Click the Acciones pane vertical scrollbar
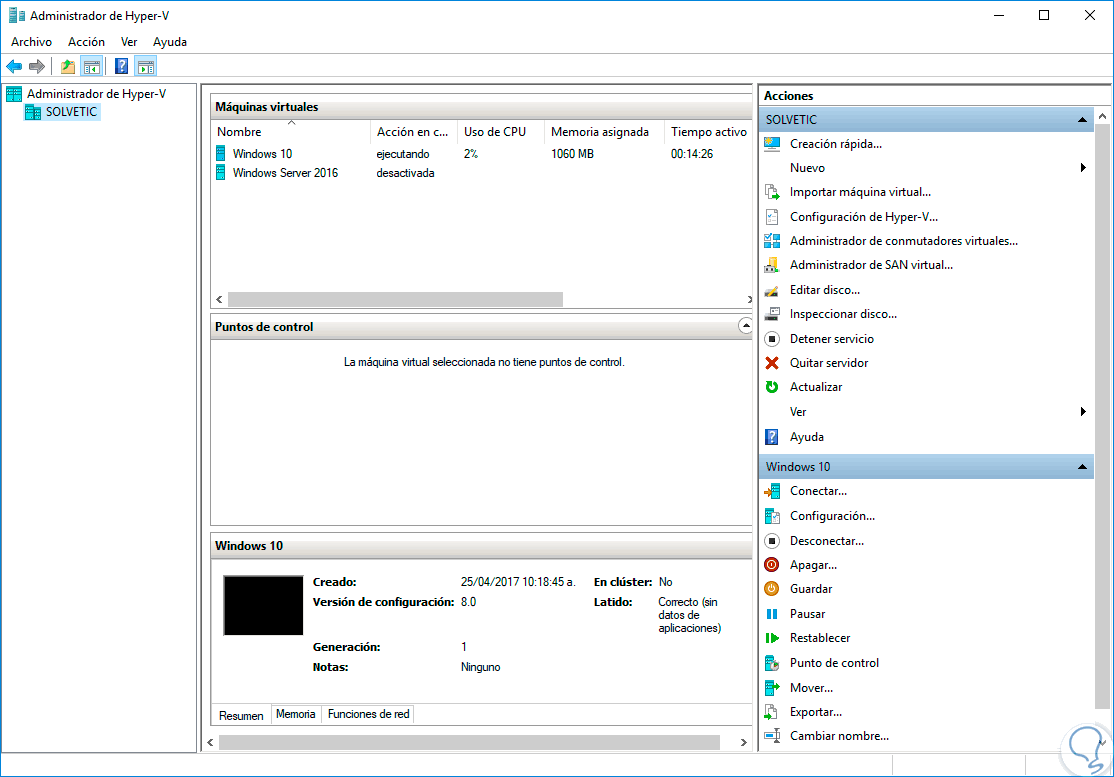This screenshot has height=777, width=1114. (1102, 415)
